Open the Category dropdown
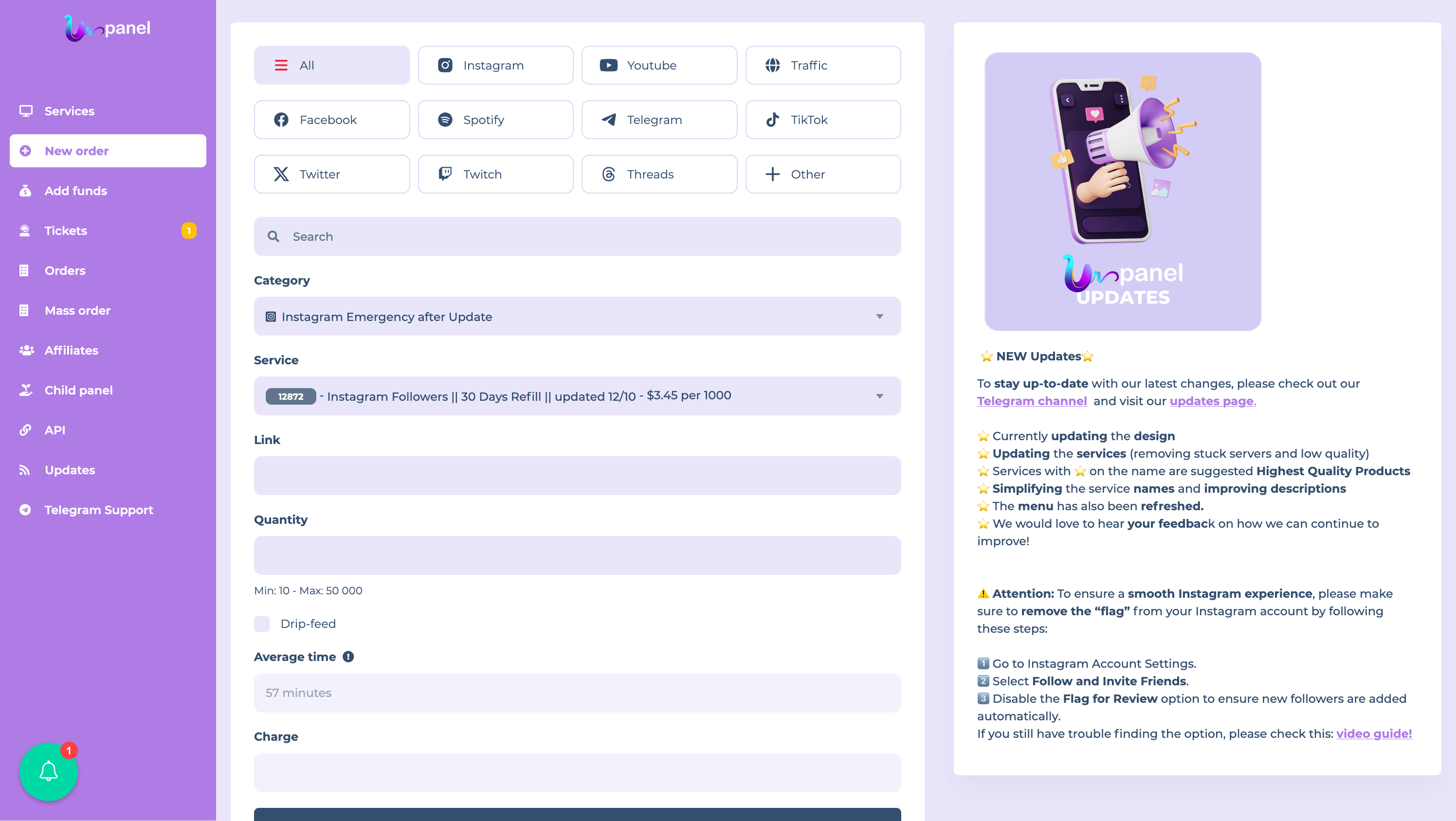Viewport: 1456px width, 821px height. [577, 317]
